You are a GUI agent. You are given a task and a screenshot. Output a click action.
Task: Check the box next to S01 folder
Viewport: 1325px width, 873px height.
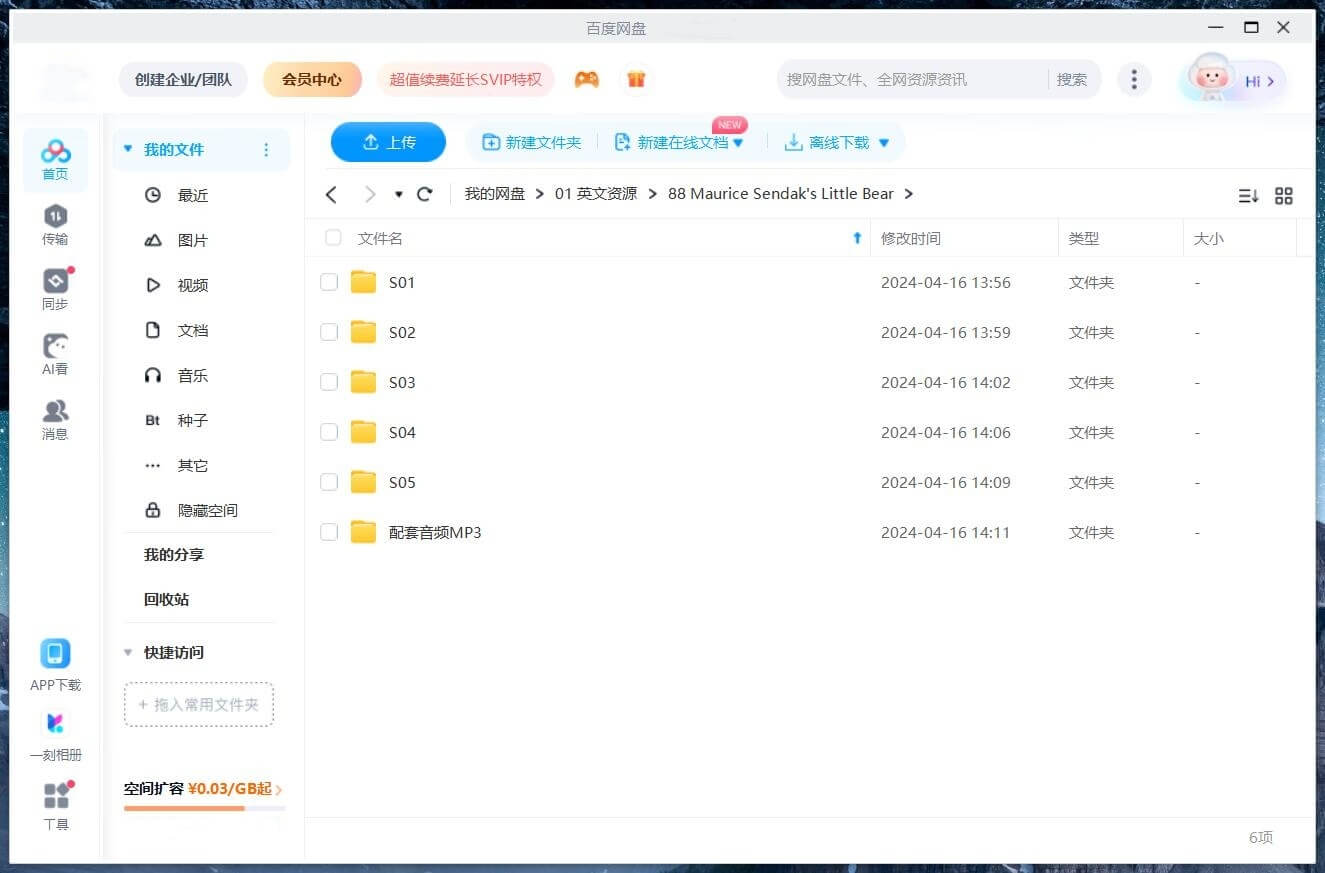329,282
